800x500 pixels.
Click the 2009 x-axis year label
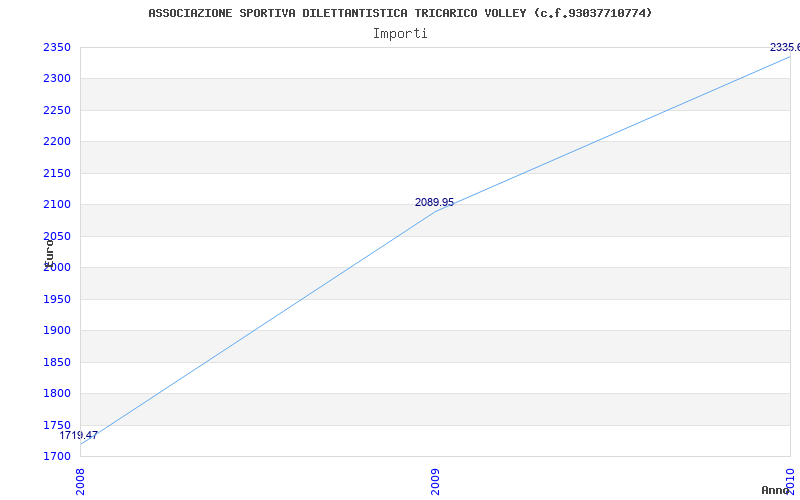click(x=435, y=482)
